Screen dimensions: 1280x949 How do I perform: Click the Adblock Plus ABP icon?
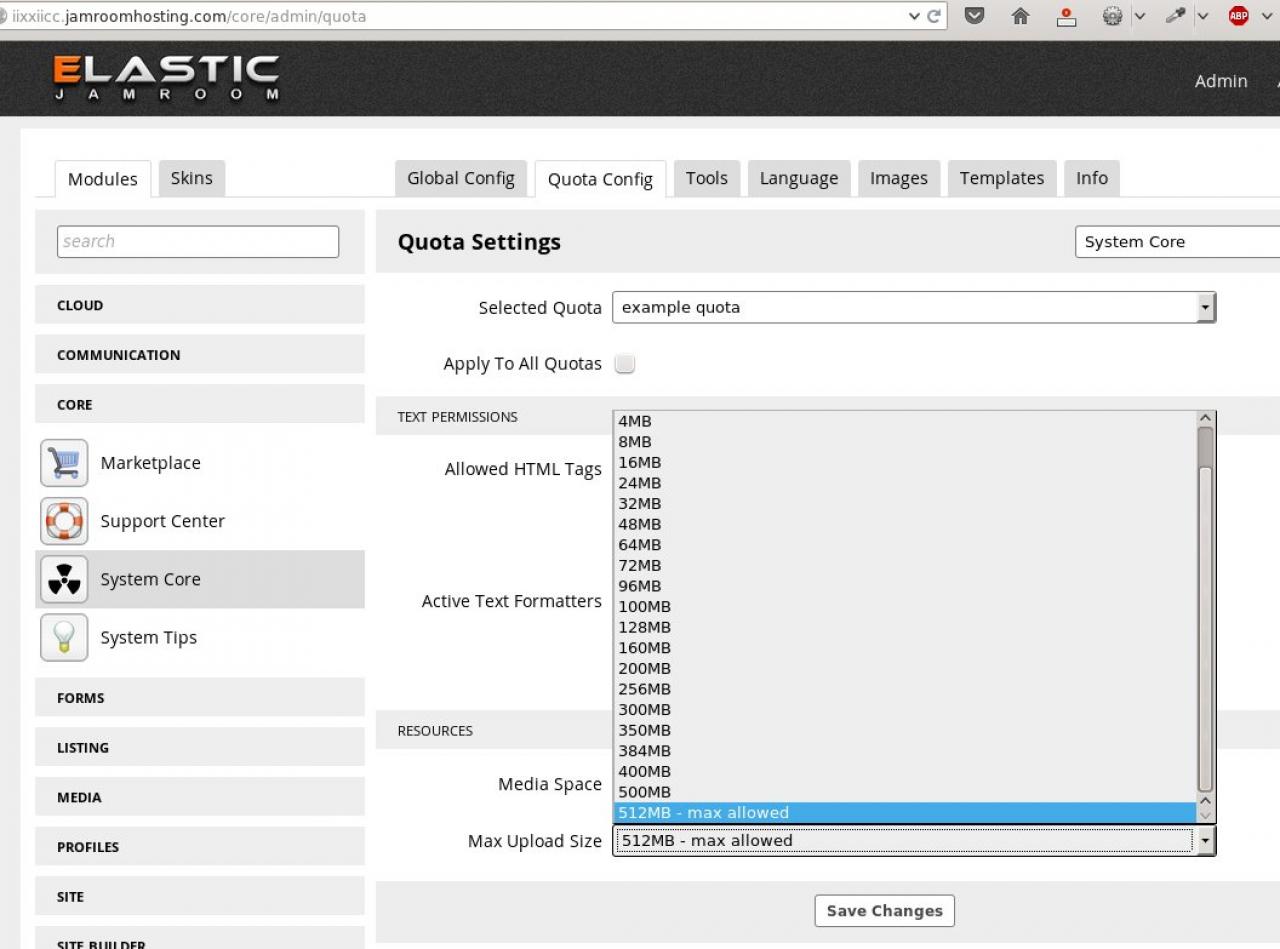(1238, 16)
